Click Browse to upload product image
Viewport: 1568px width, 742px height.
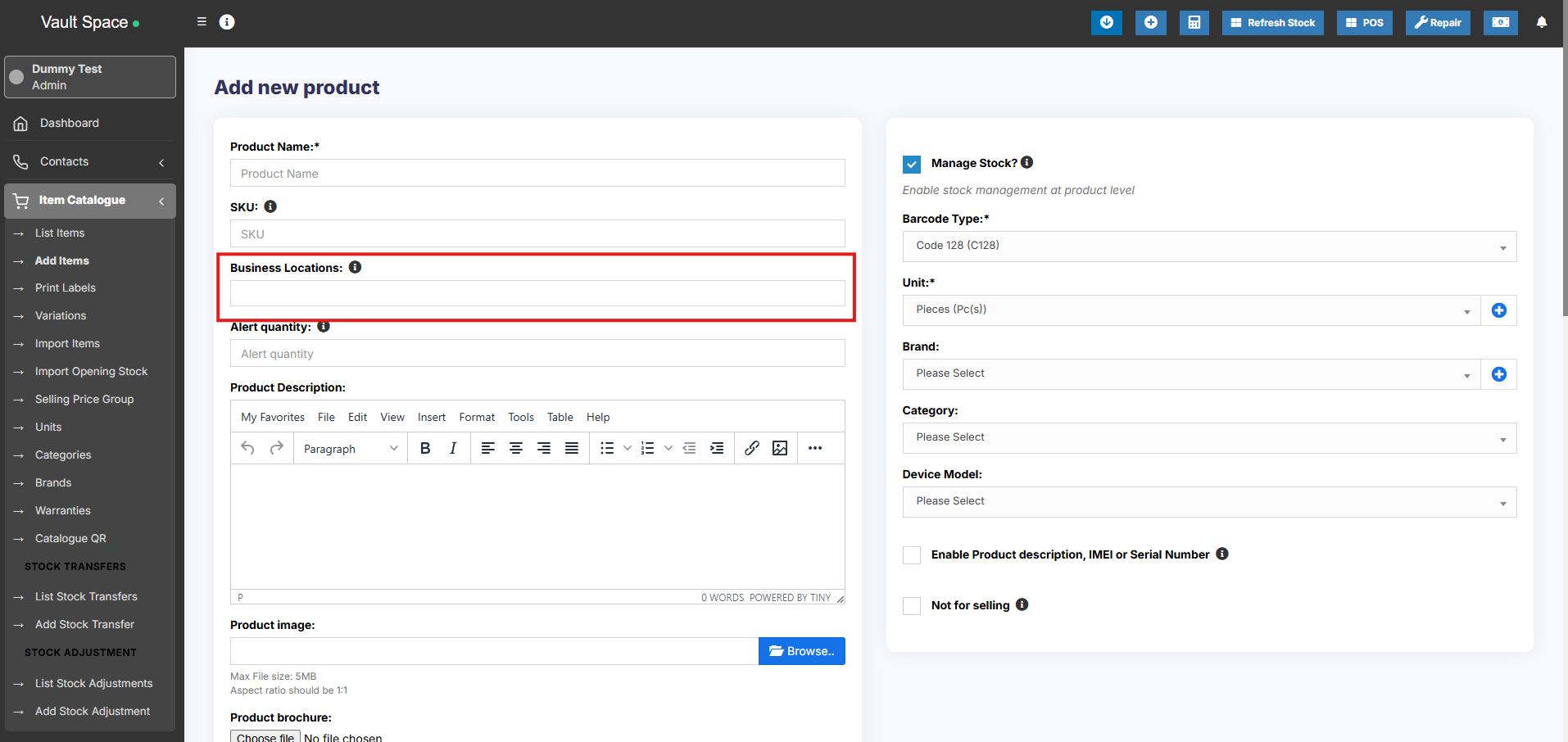[x=801, y=651]
